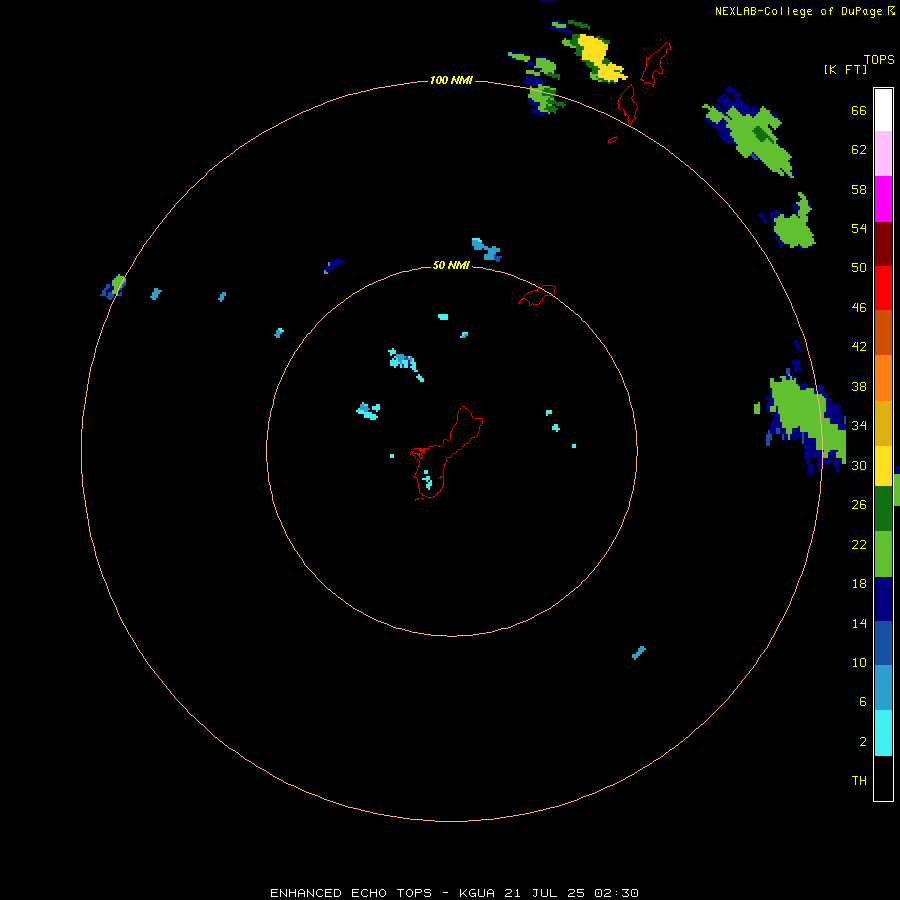This screenshot has height=900, width=900.
Task: Click the magenta legend swatch
Action: (883, 199)
